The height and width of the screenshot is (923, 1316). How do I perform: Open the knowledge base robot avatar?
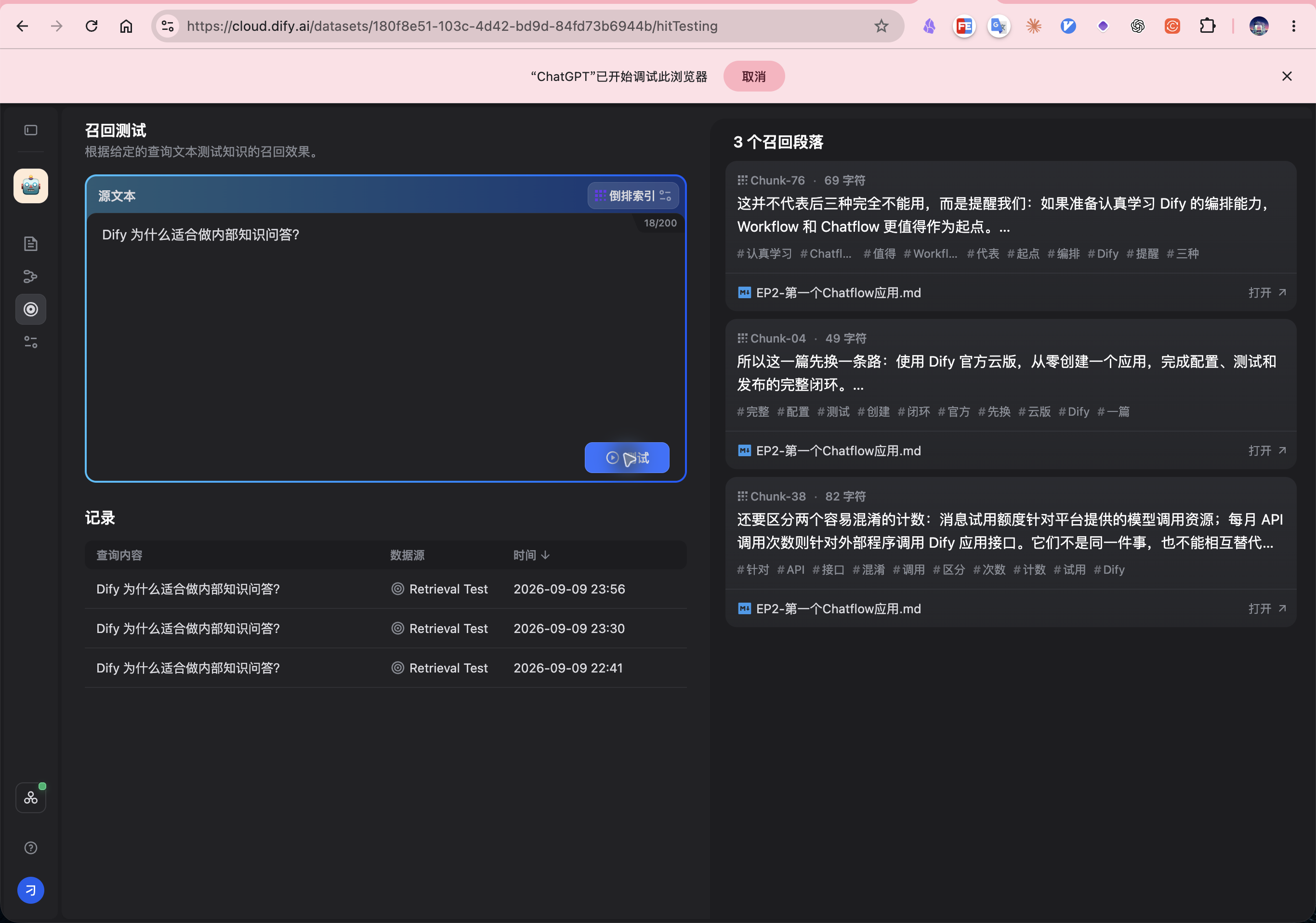coord(31,186)
